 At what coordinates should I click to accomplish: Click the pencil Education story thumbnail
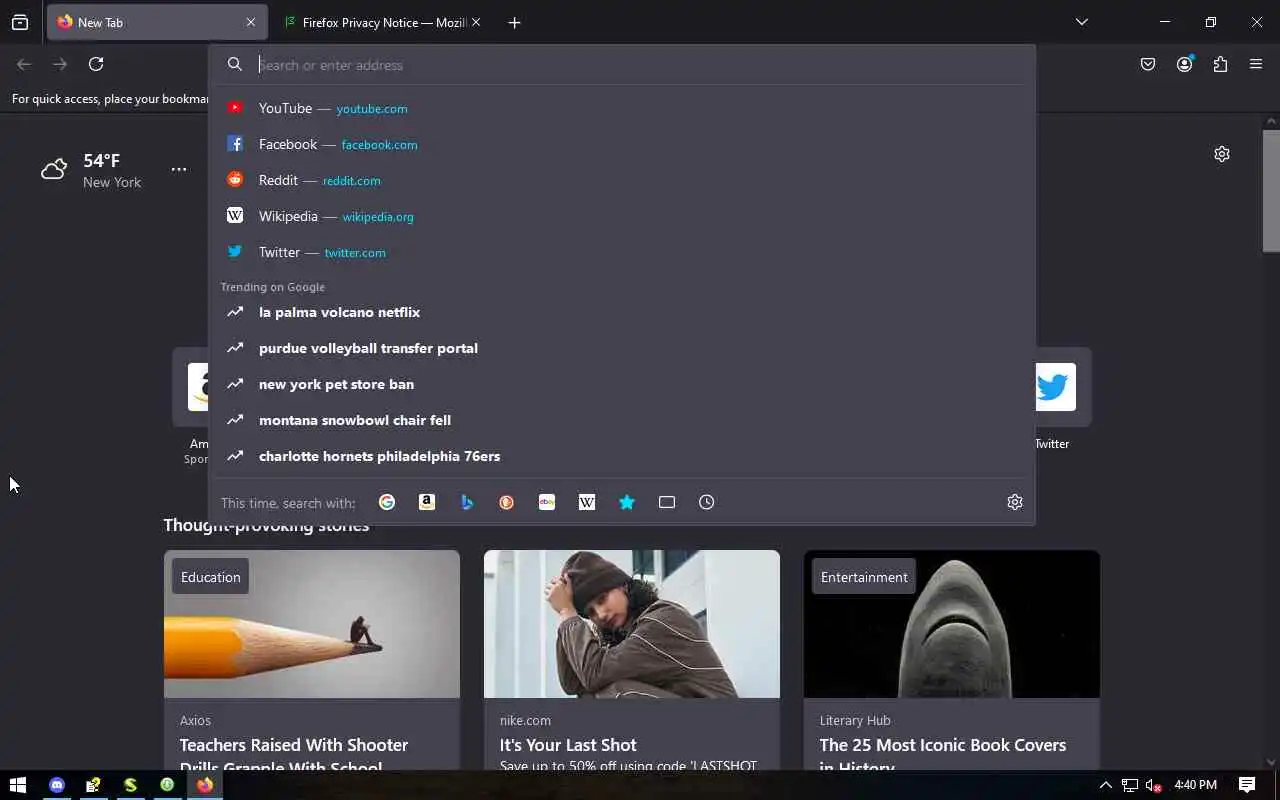(312, 624)
